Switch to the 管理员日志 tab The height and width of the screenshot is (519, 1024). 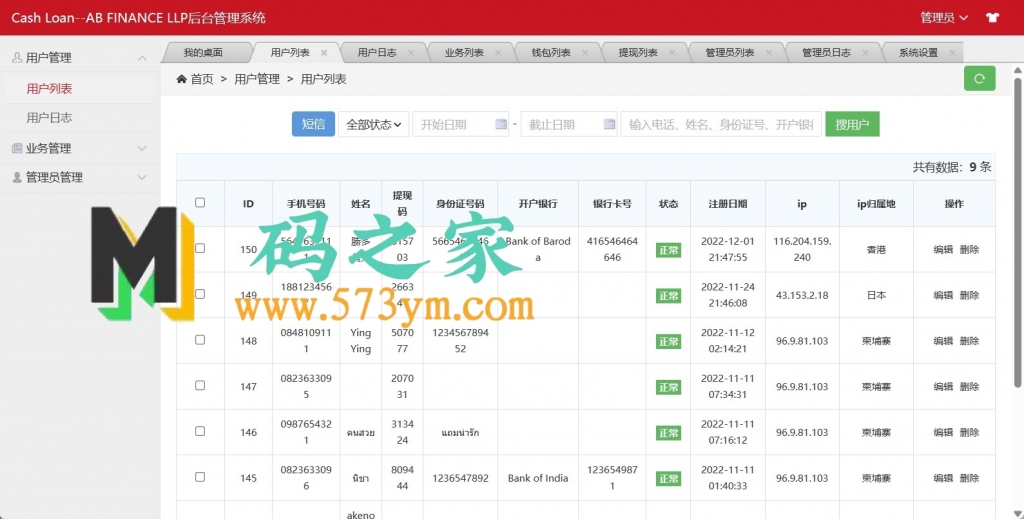826,53
